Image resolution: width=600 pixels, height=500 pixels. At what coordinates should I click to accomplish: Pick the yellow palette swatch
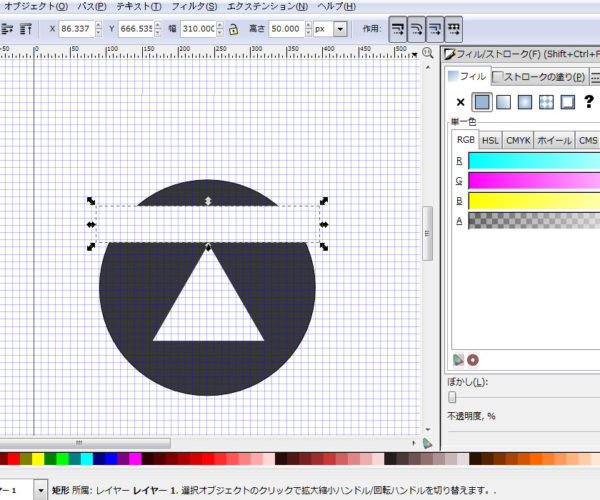(38, 459)
